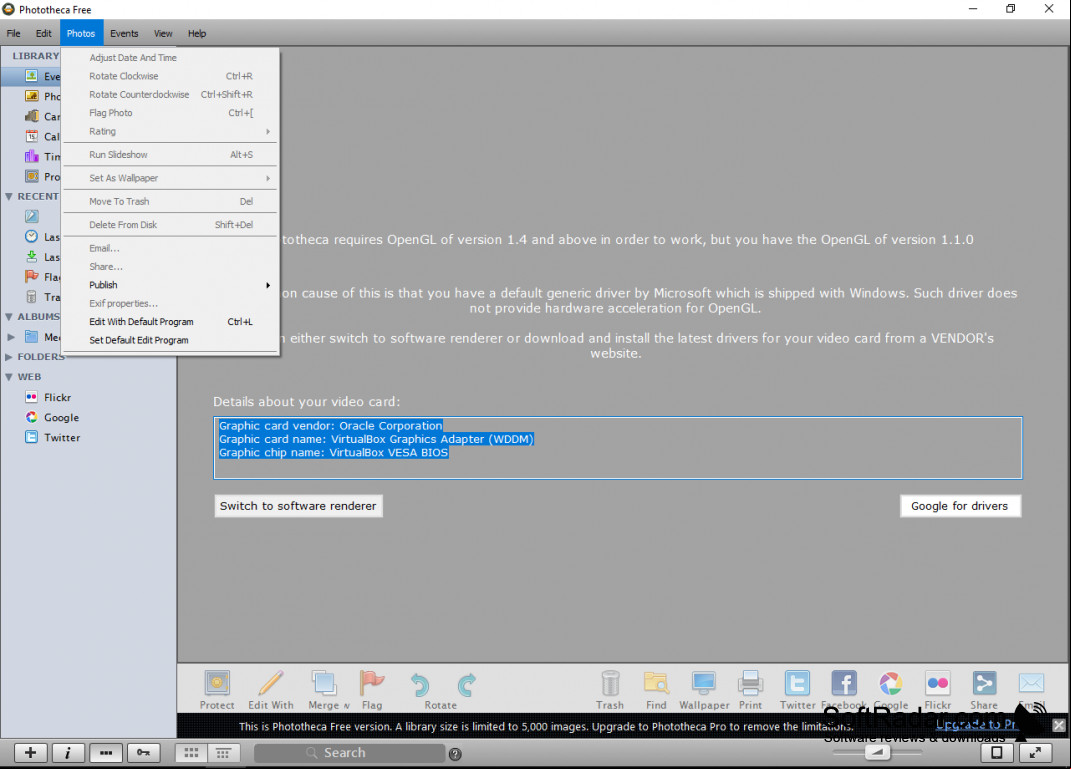The width and height of the screenshot is (1071, 769).
Task: Click the info 'i' button at bottom
Action: tap(68, 753)
